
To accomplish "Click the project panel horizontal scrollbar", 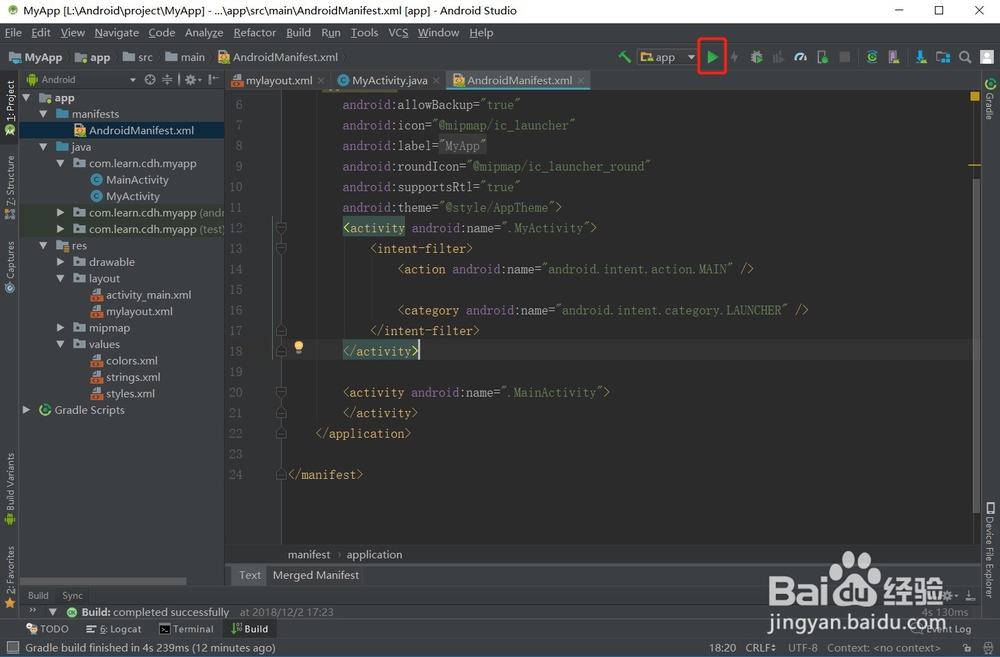I will [103, 581].
